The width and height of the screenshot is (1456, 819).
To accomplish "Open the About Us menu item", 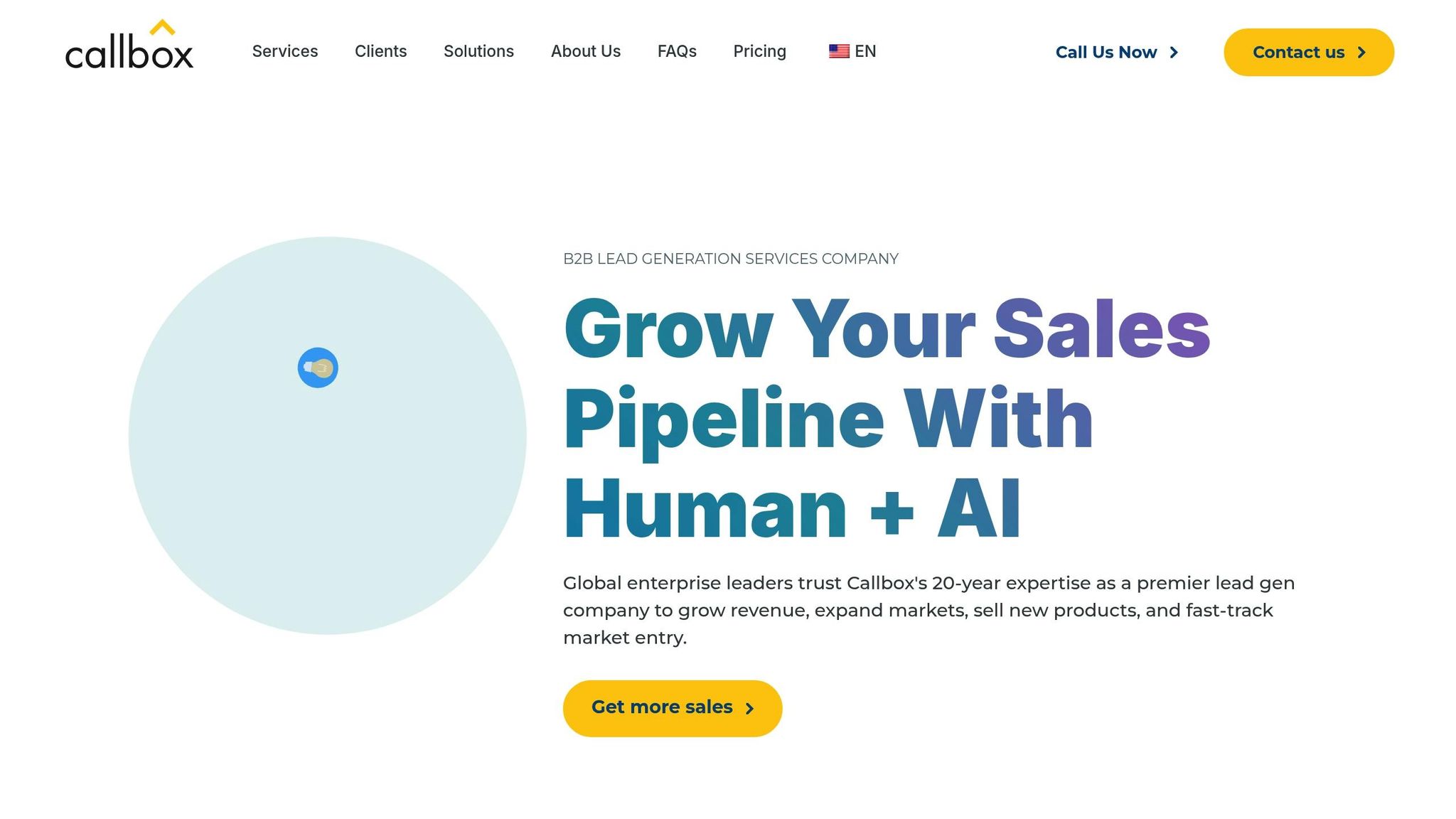I will pos(585,51).
